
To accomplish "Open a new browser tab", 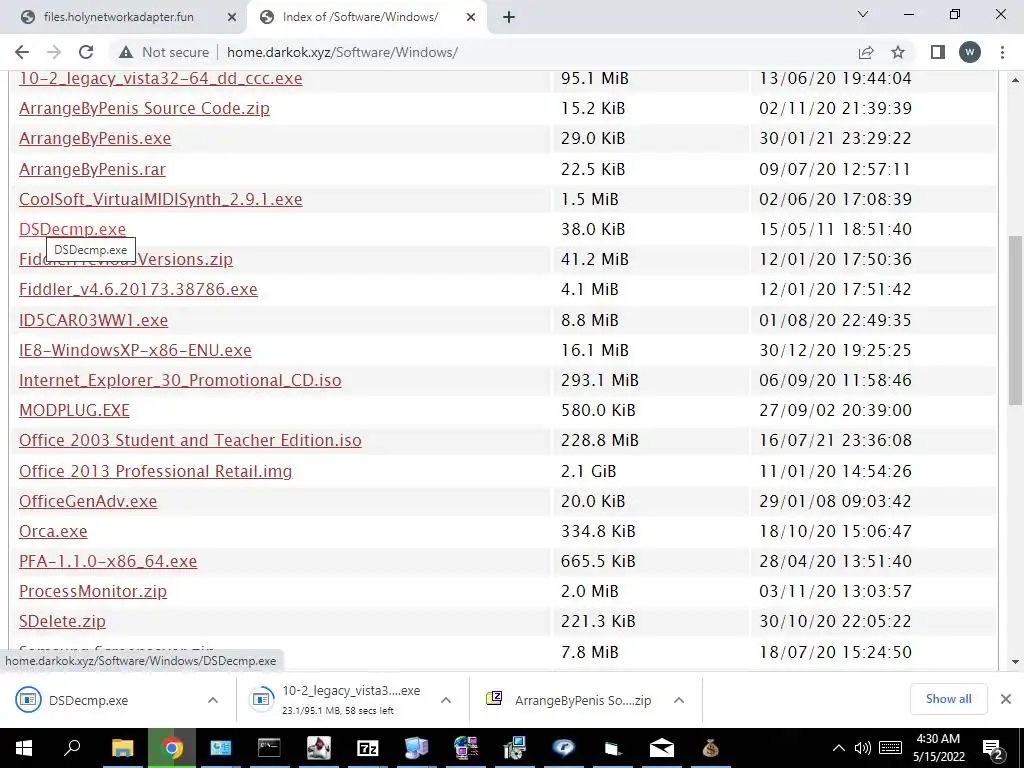I will pyautogui.click(x=509, y=17).
